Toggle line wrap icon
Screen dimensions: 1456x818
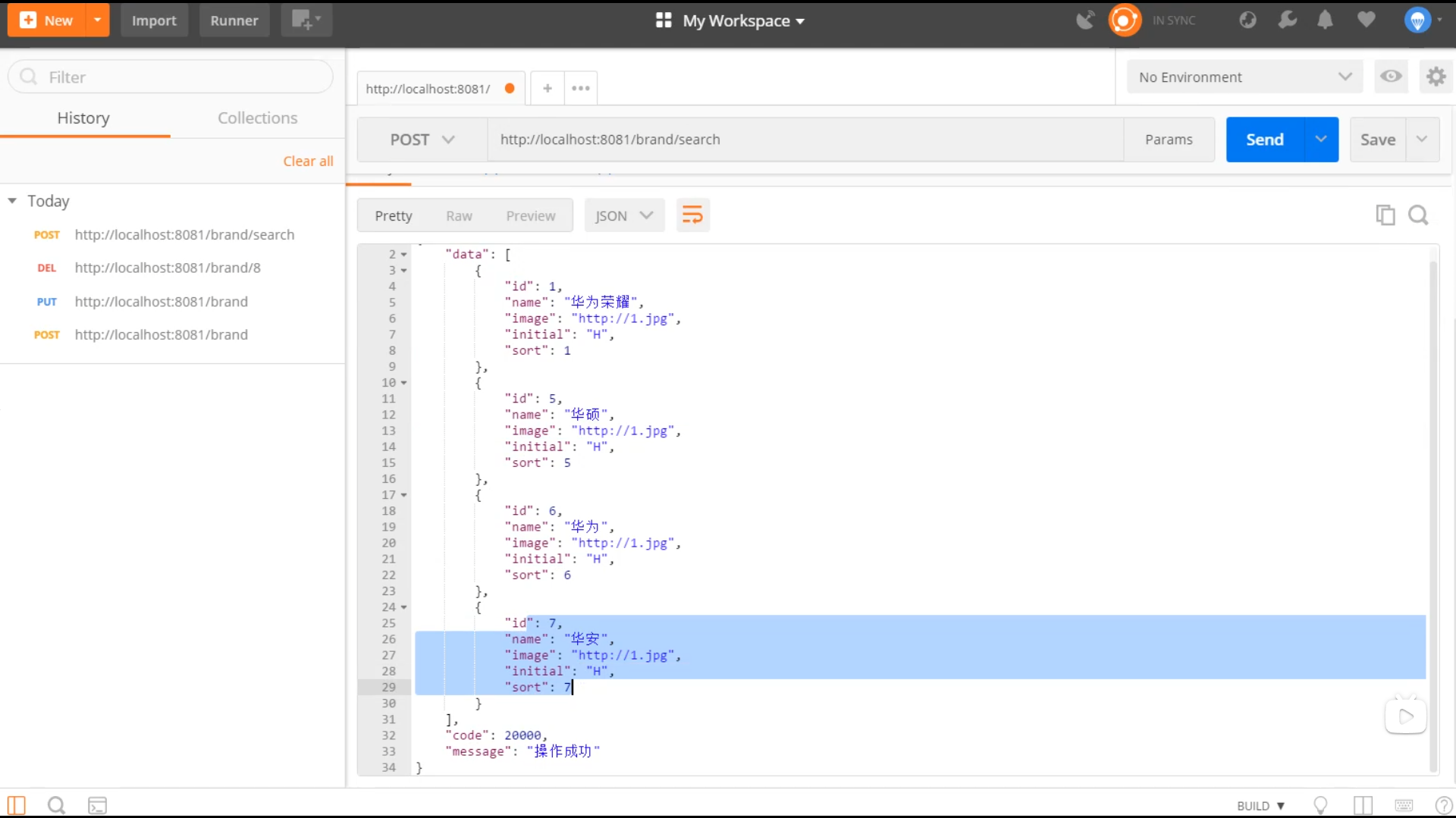coord(692,215)
